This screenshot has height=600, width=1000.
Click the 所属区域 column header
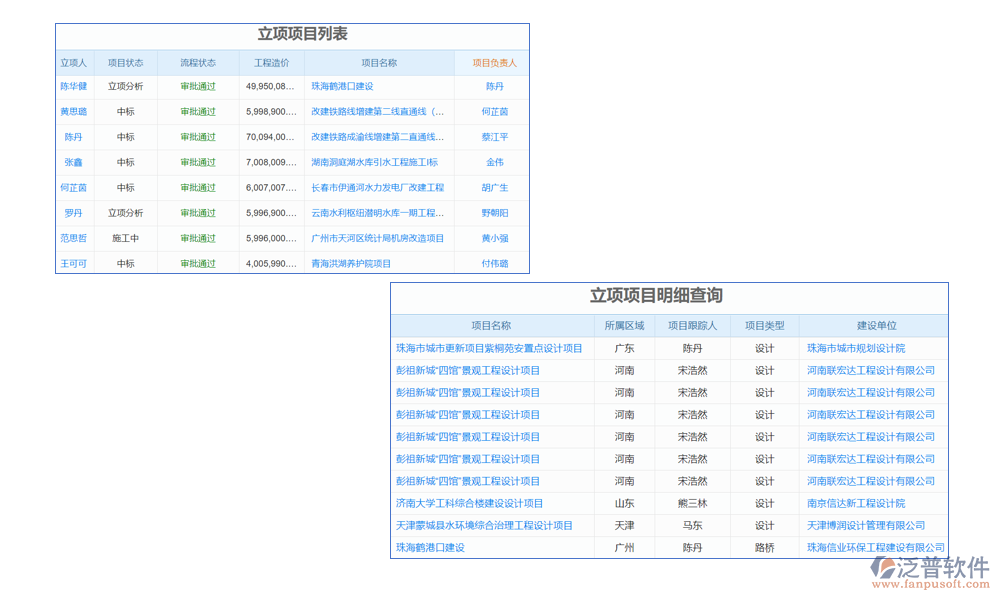[x=624, y=326]
